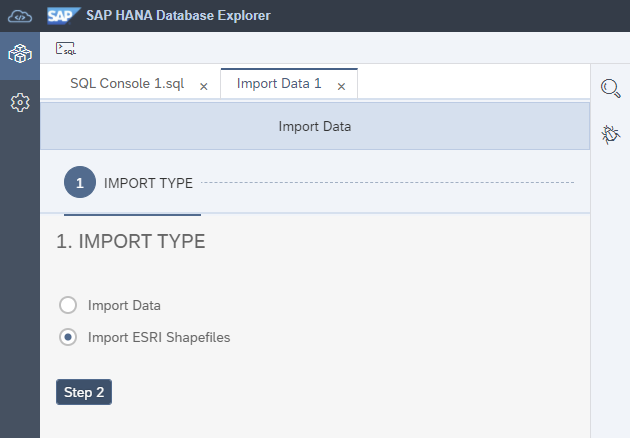This screenshot has height=438, width=630.
Task: Close the Import Data 1 tab
Action: pyautogui.click(x=341, y=86)
